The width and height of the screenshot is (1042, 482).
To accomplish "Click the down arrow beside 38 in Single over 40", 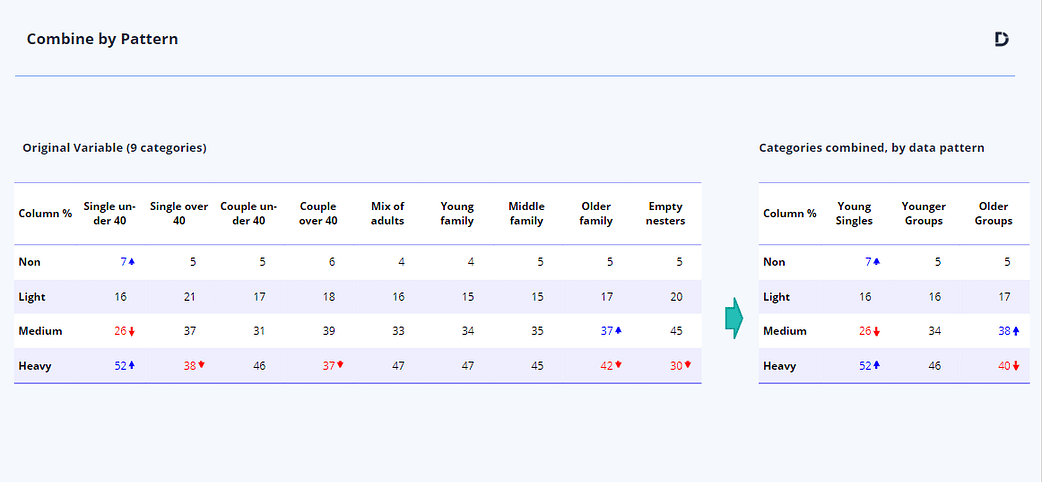I will [x=201, y=365].
